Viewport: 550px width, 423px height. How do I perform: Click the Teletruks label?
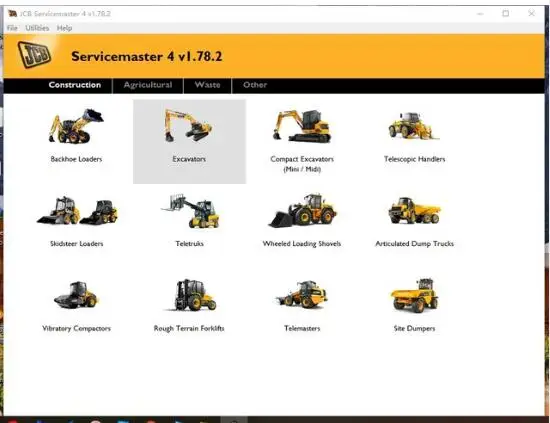[189, 243]
